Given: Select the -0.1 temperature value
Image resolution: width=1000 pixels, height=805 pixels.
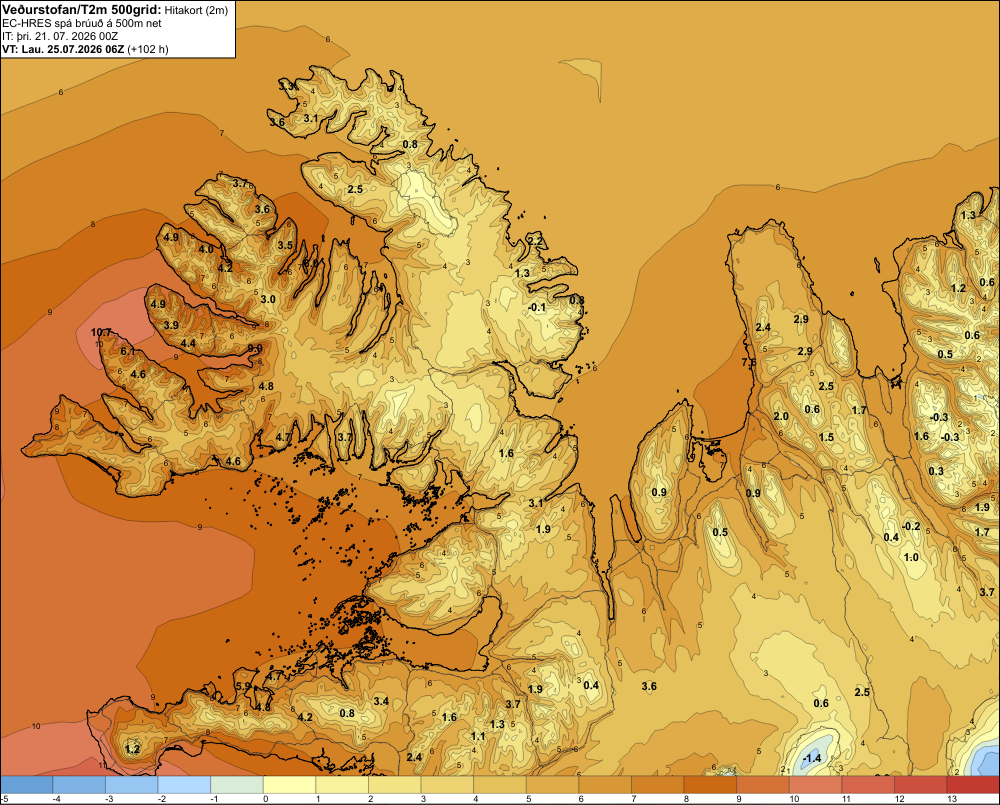Looking at the screenshot, I should (537, 307).
